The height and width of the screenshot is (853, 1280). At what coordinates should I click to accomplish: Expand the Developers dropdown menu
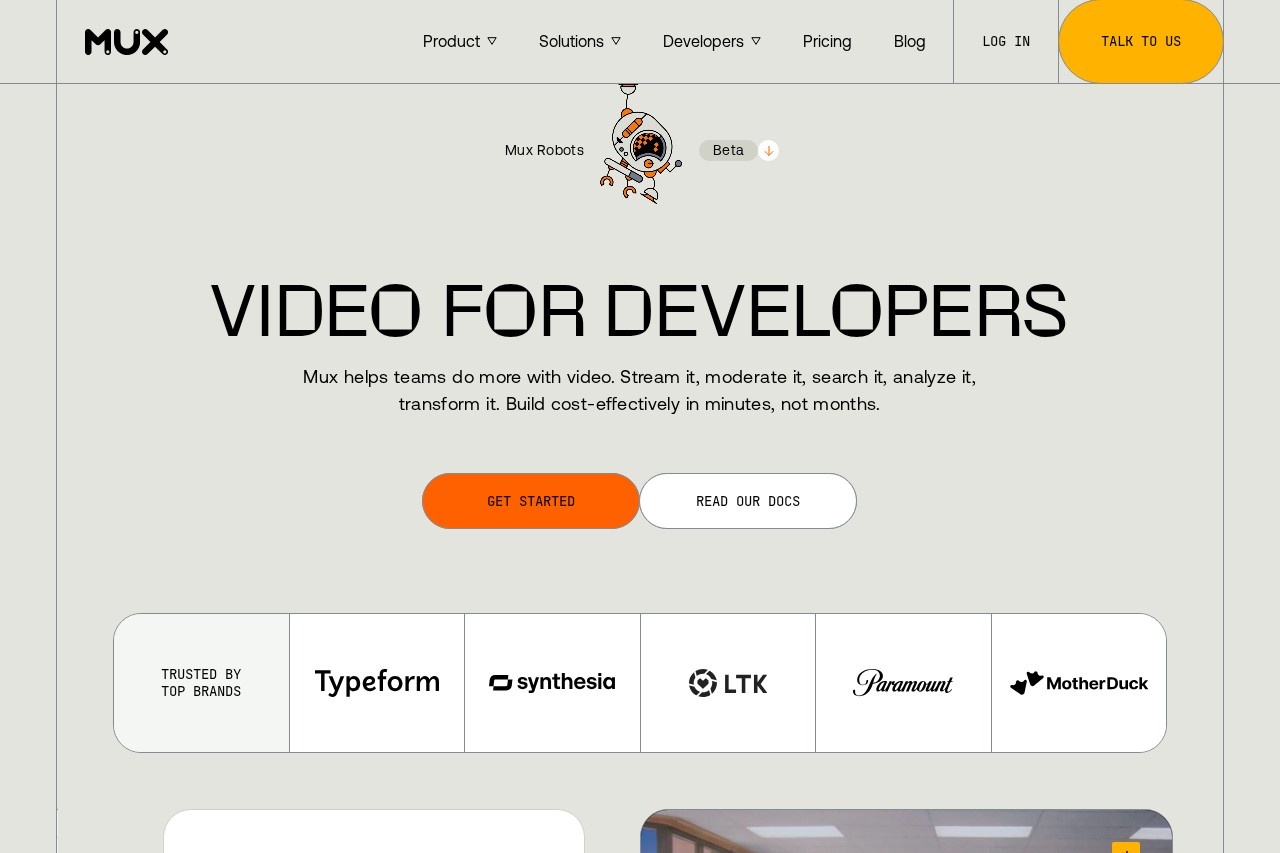tap(712, 42)
